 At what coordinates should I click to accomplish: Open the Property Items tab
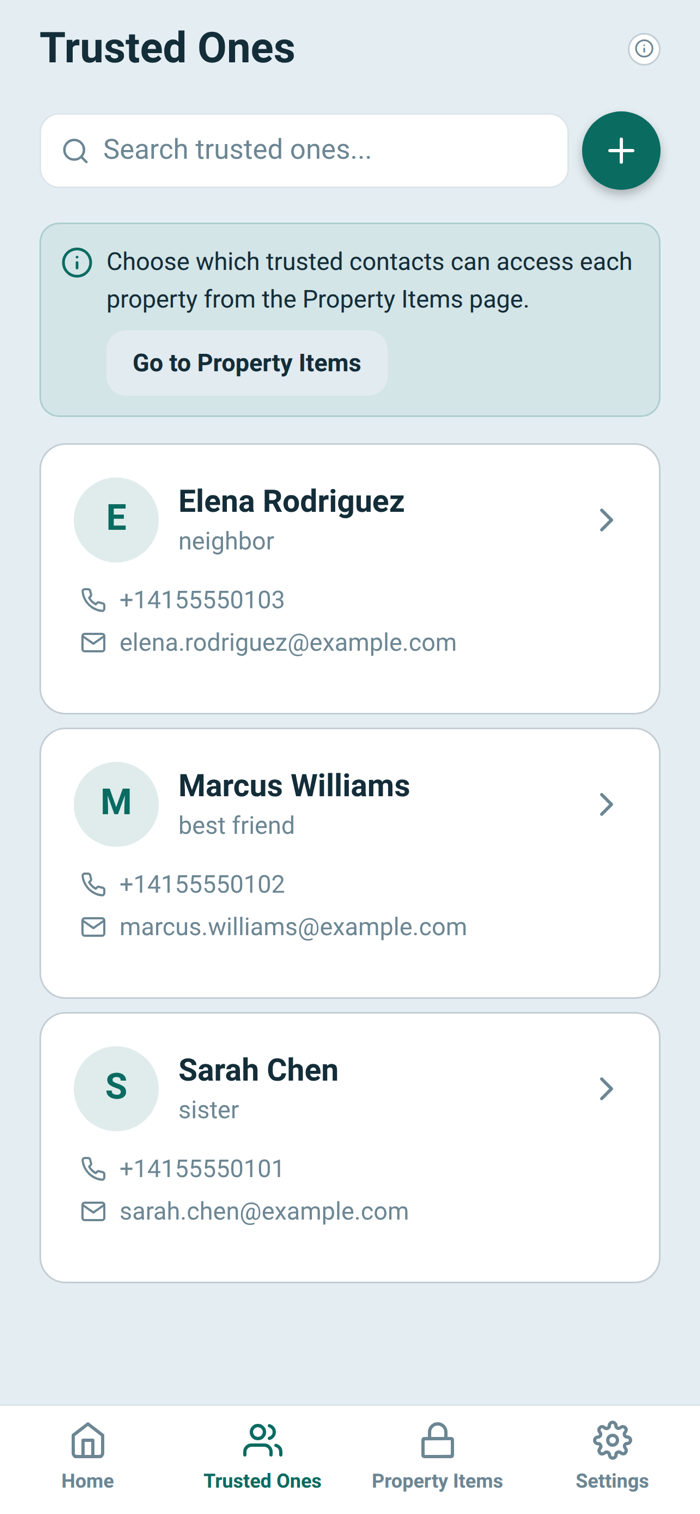click(x=437, y=1456)
